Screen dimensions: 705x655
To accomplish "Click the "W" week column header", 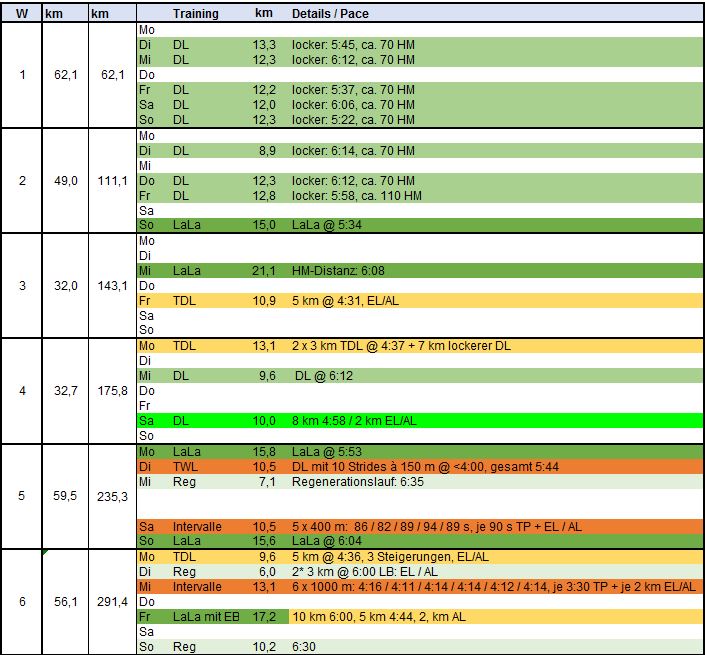I will pos(21,15).
